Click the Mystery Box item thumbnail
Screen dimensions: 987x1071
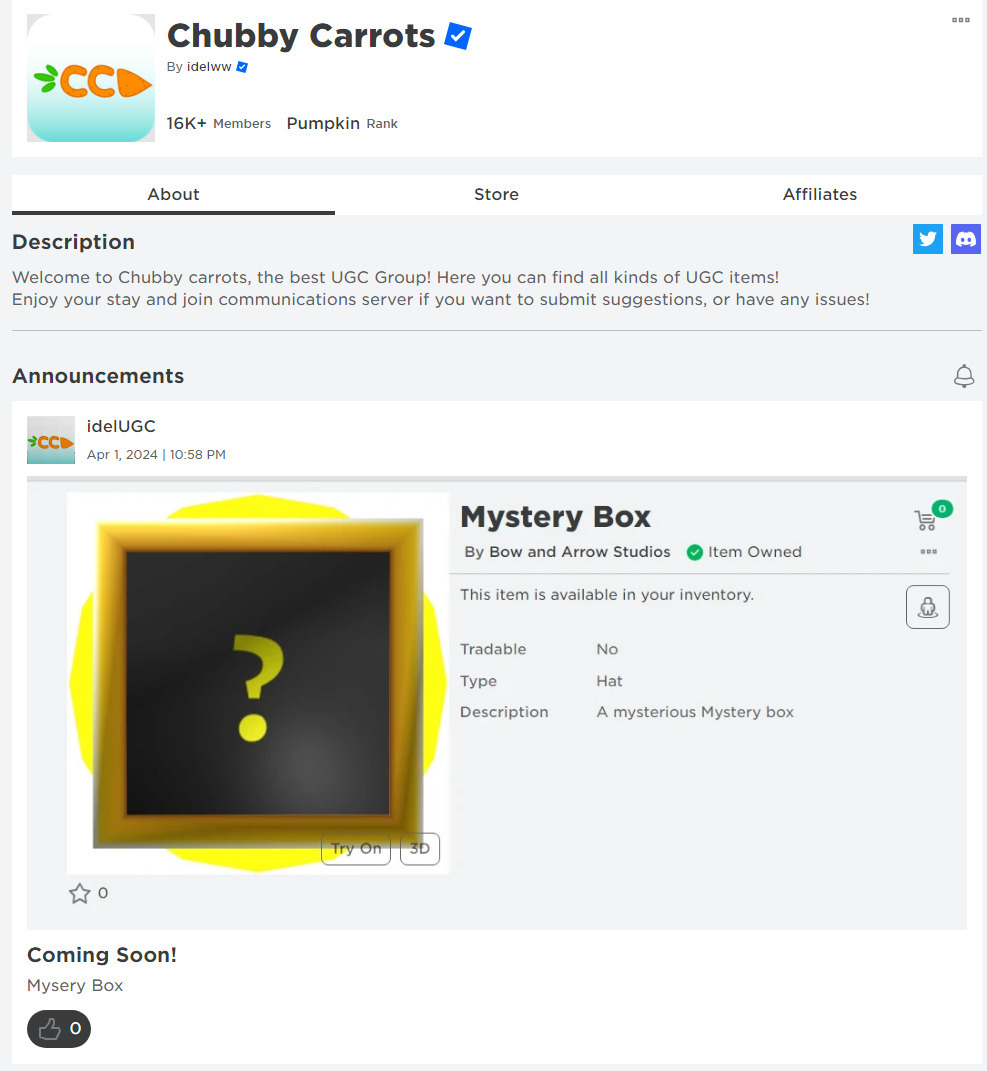coord(258,683)
